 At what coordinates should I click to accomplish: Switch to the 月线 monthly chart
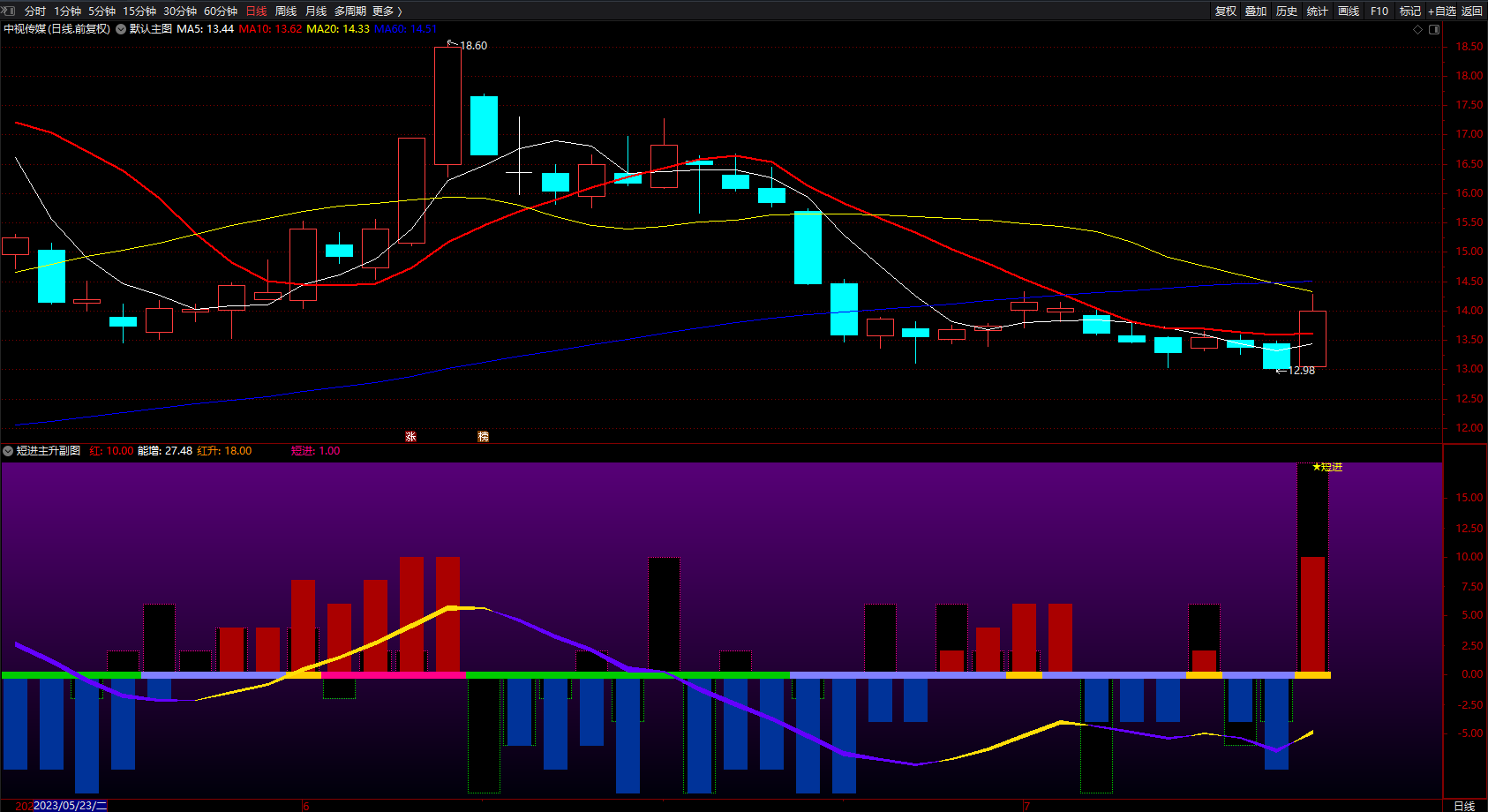pyautogui.click(x=316, y=11)
